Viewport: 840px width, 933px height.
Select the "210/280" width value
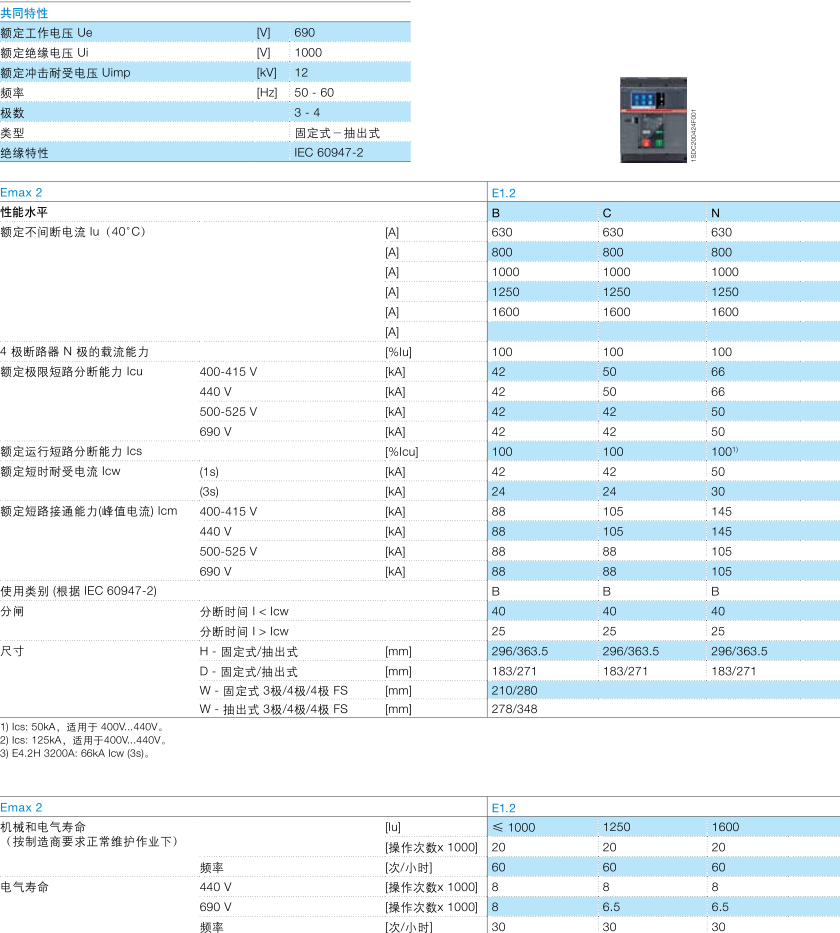pos(515,690)
